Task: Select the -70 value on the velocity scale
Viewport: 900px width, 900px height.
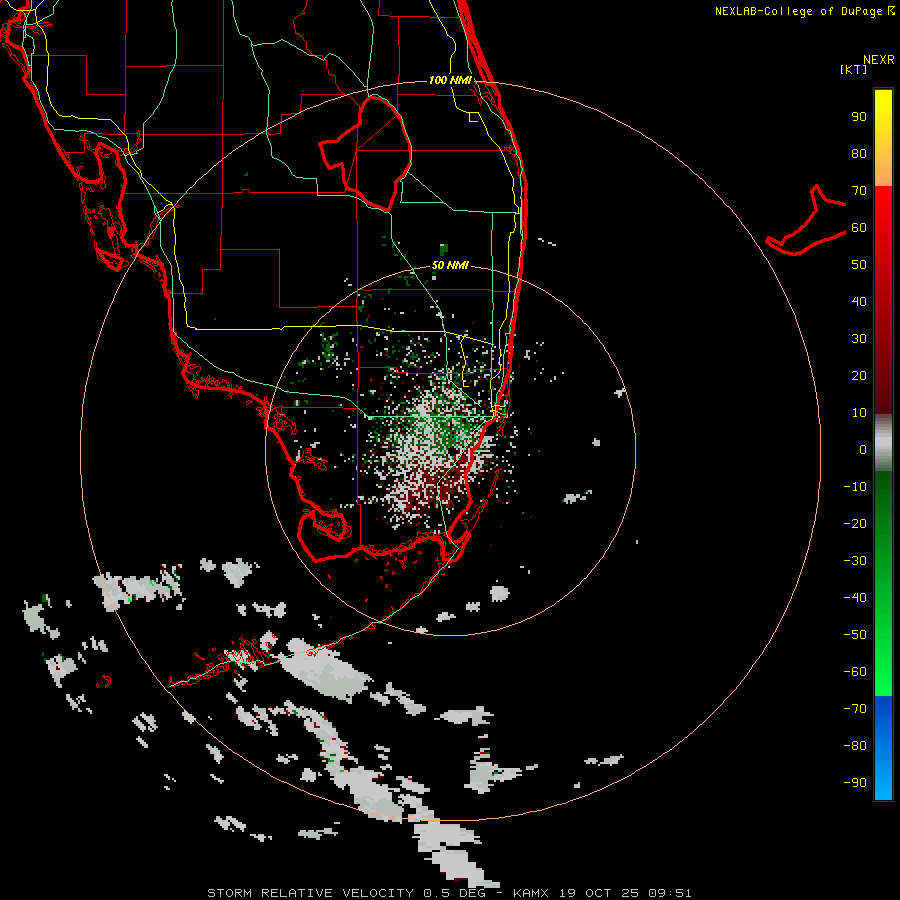Action: click(x=855, y=708)
